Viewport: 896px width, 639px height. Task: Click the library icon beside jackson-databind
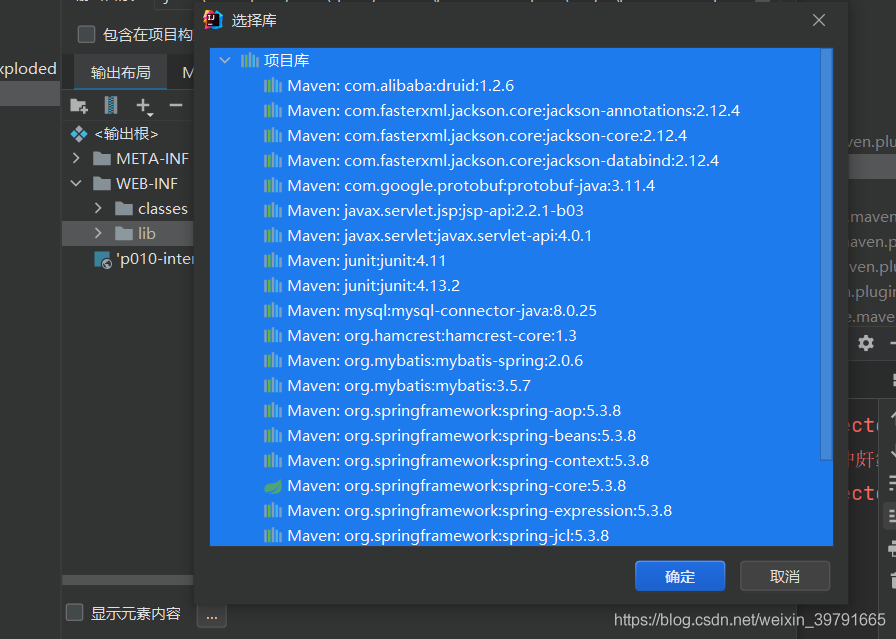[x=273, y=161]
